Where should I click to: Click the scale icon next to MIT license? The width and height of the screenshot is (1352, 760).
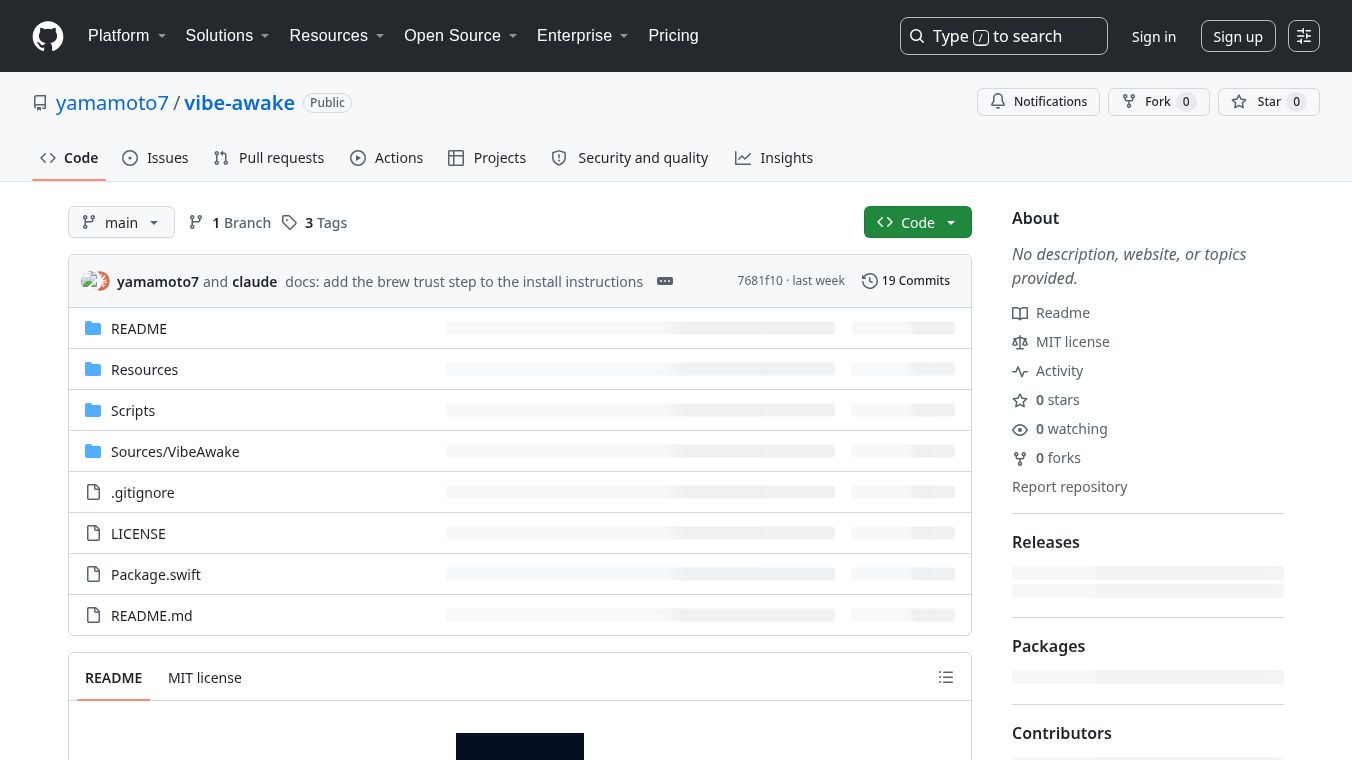1020,342
